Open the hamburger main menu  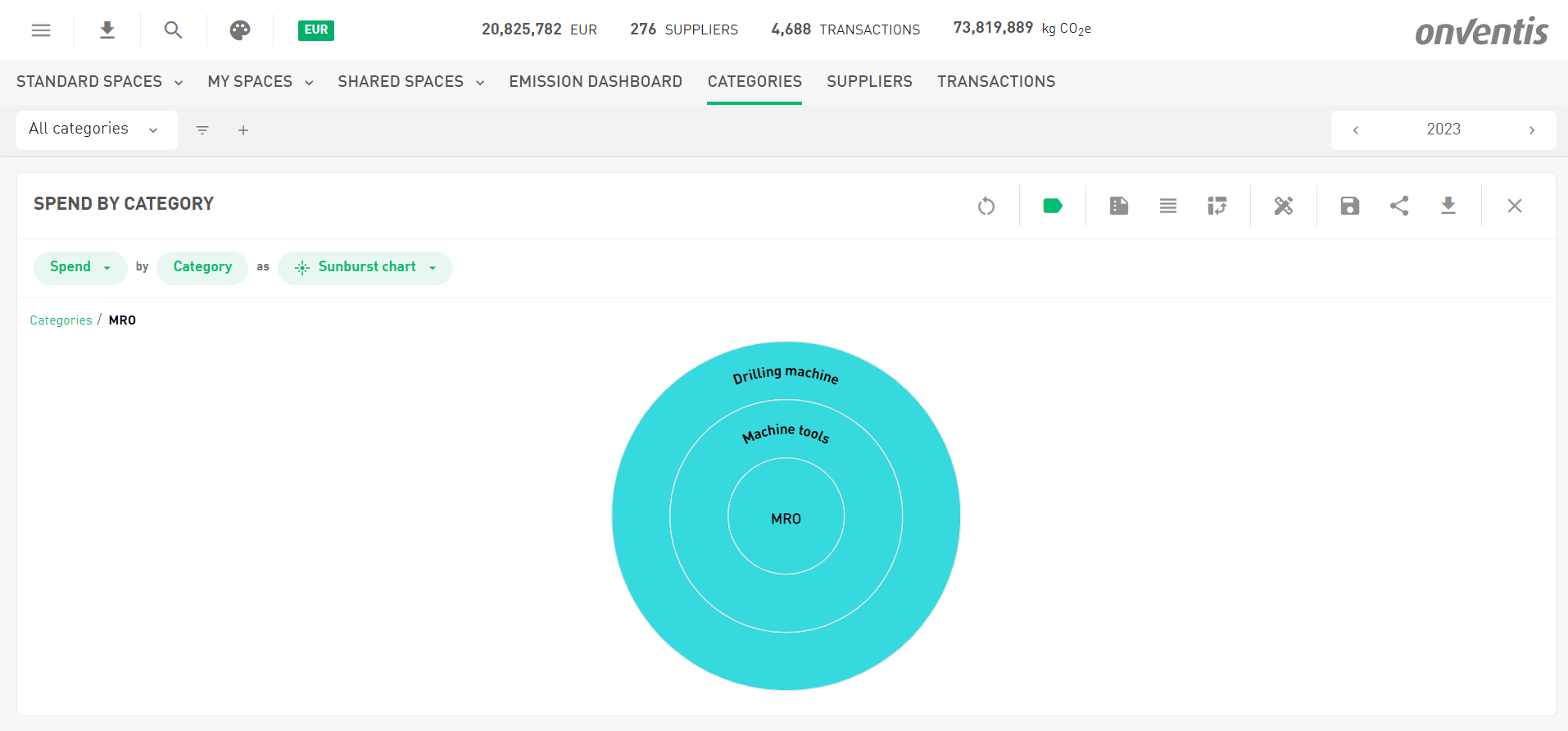(x=41, y=30)
